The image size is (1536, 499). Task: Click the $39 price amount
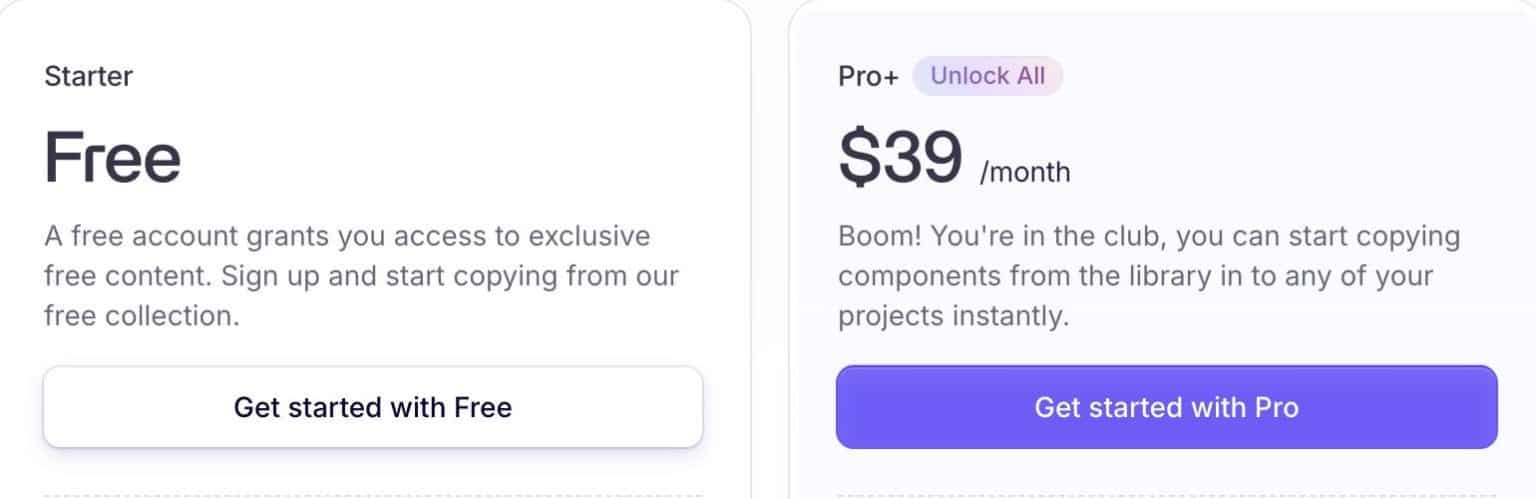click(900, 158)
